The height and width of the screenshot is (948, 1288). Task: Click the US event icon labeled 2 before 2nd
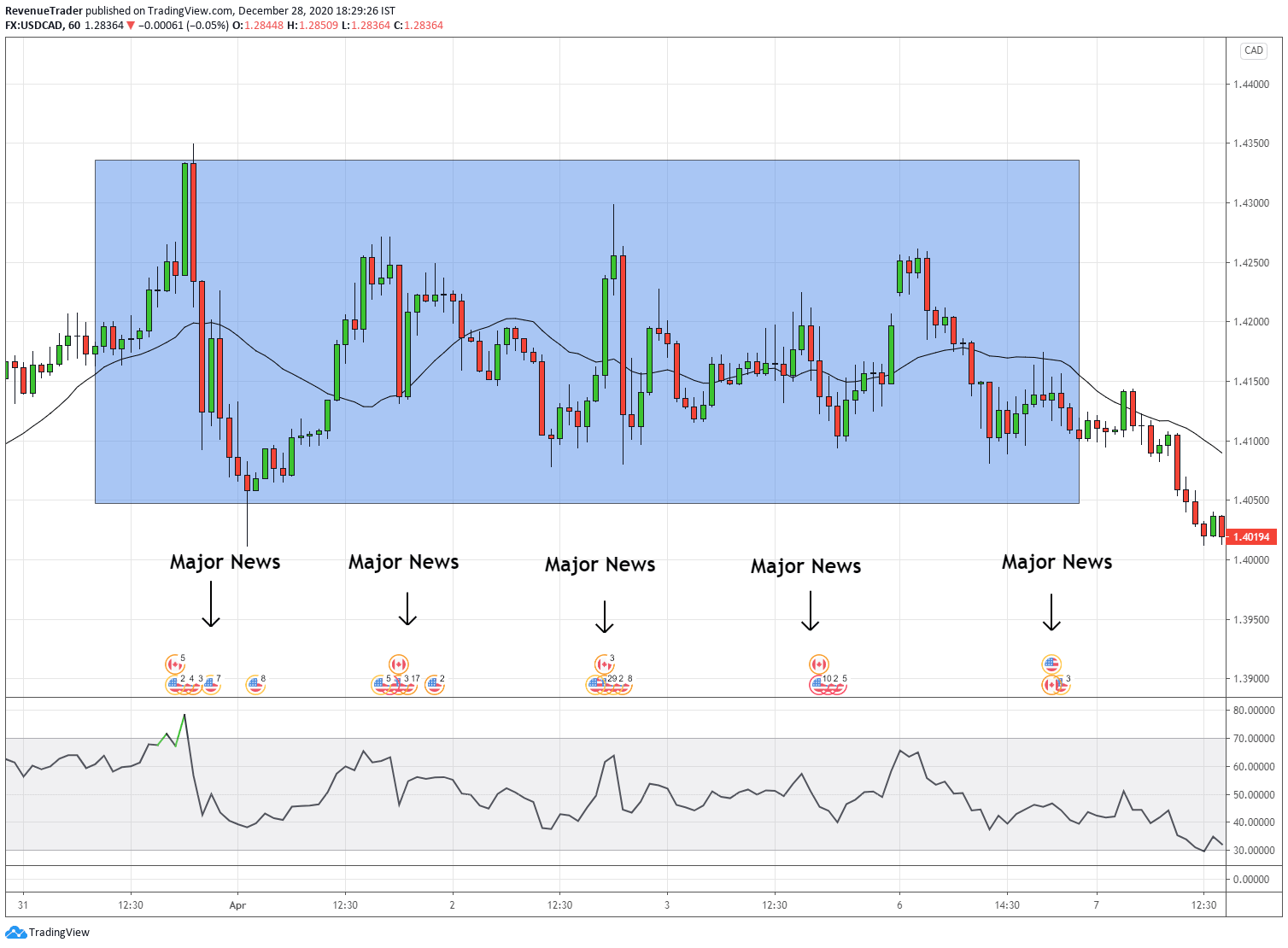[435, 685]
